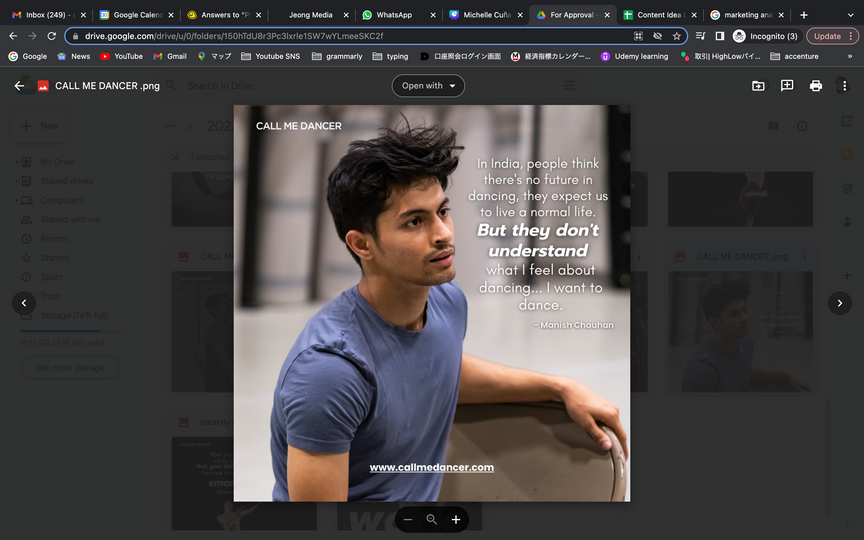This screenshot has width=864, height=540.
Task: Switch to the Jeong Media tab
Action: coord(310,15)
